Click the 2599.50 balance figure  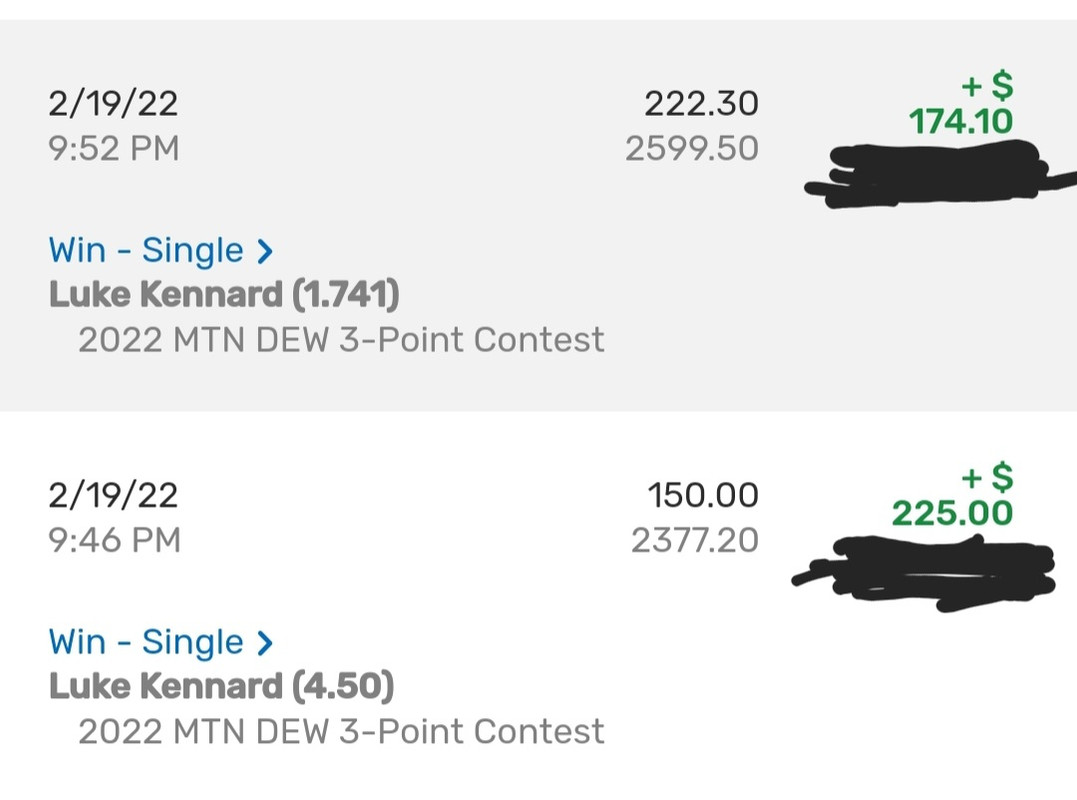tap(692, 149)
